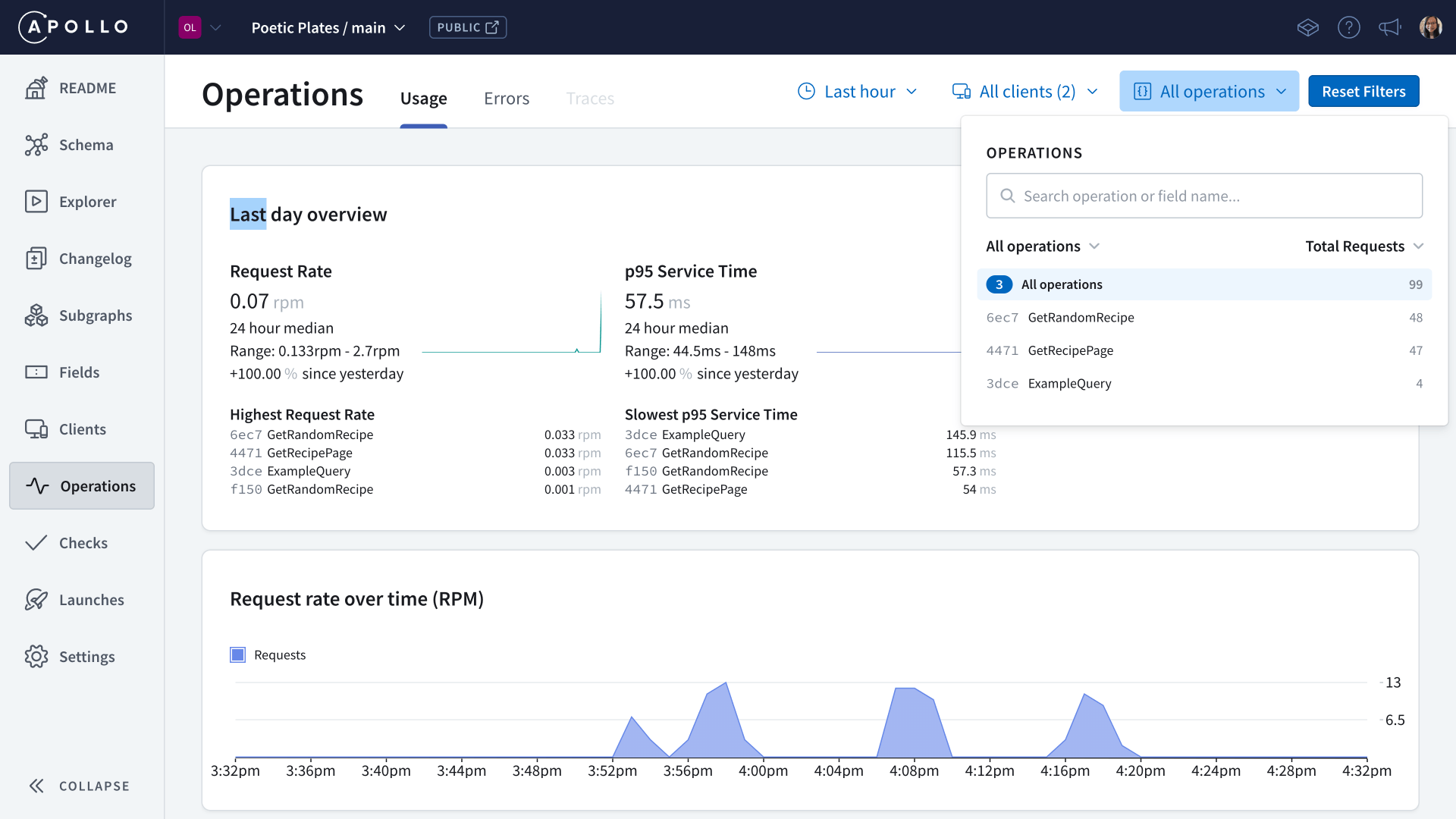The image size is (1456, 819).
Task: Open the Total Requests sort dropdown
Action: (x=1363, y=246)
